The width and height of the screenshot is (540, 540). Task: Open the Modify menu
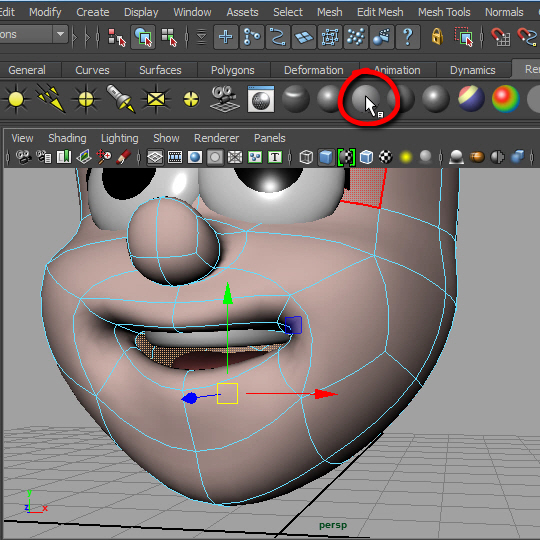pos(45,12)
